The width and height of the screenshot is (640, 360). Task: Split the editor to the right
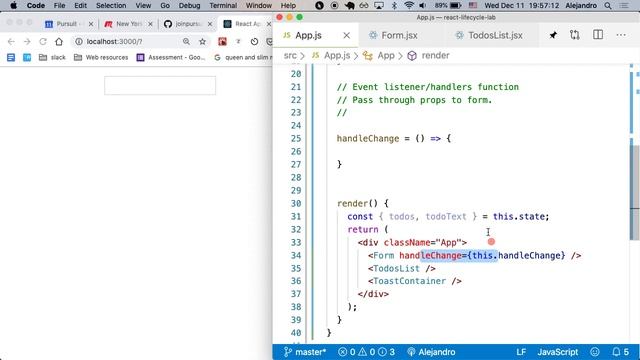[x=598, y=35]
